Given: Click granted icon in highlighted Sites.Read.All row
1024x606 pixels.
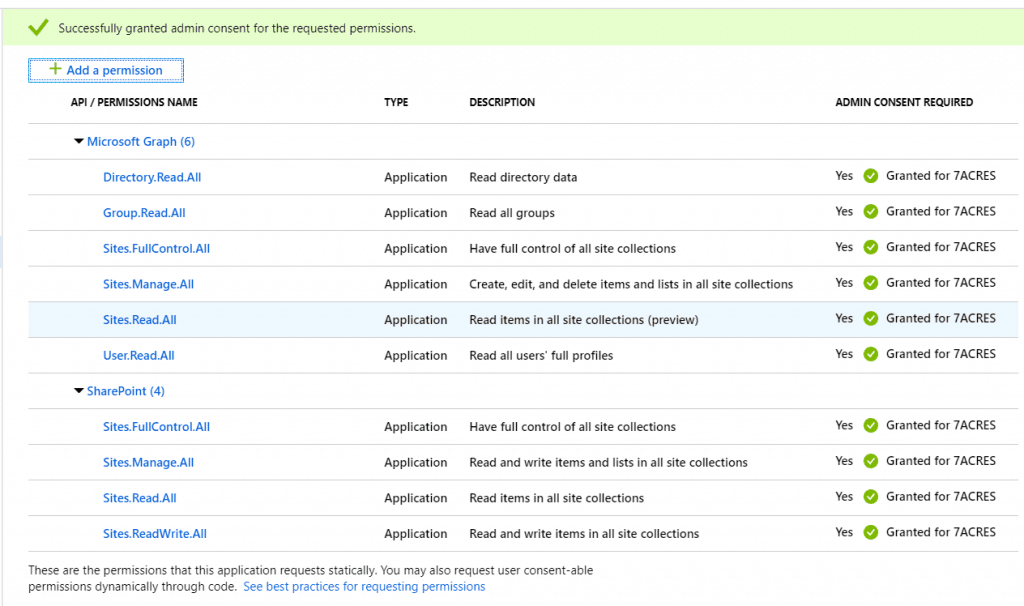Looking at the screenshot, I should (870, 319).
